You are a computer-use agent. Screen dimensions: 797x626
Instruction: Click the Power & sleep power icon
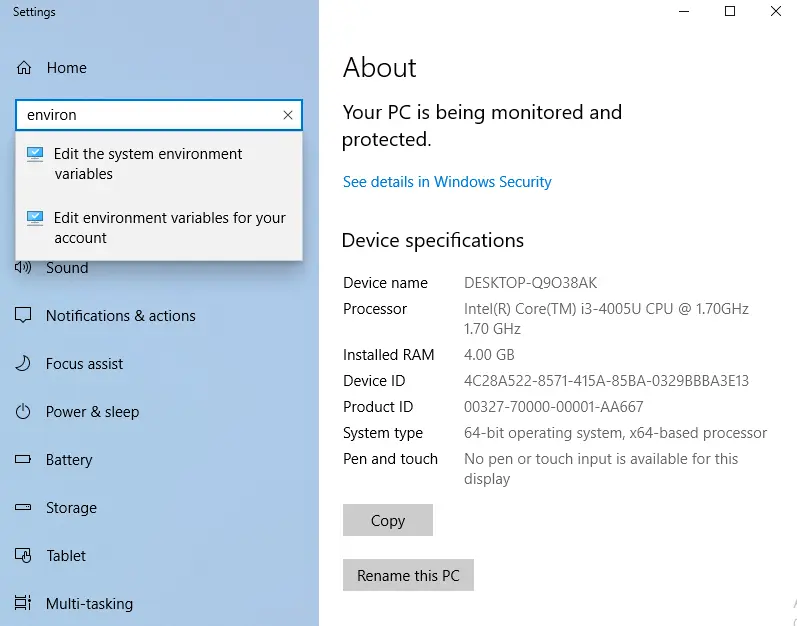pyautogui.click(x=23, y=412)
